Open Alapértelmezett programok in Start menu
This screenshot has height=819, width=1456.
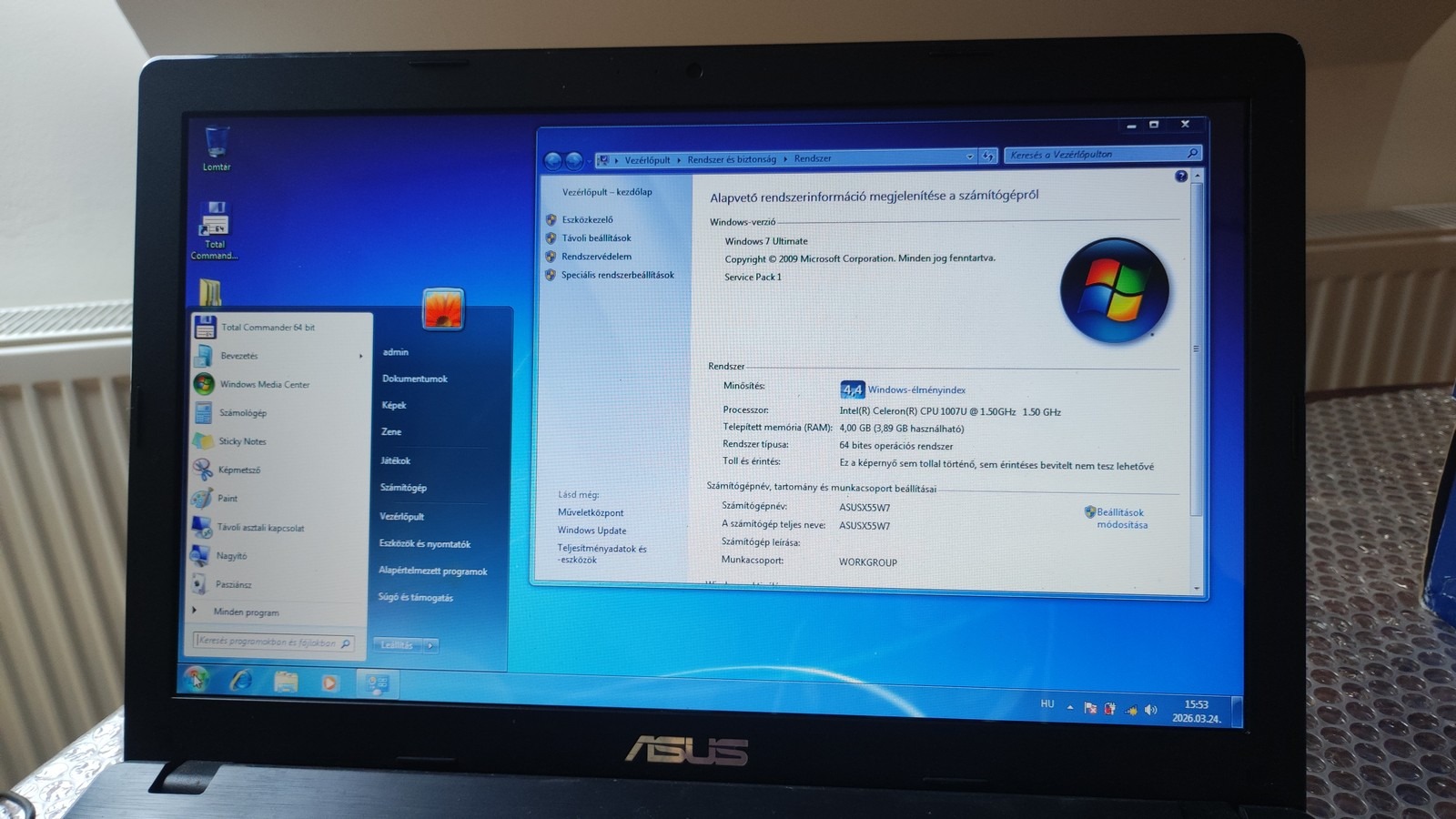[433, 571]
